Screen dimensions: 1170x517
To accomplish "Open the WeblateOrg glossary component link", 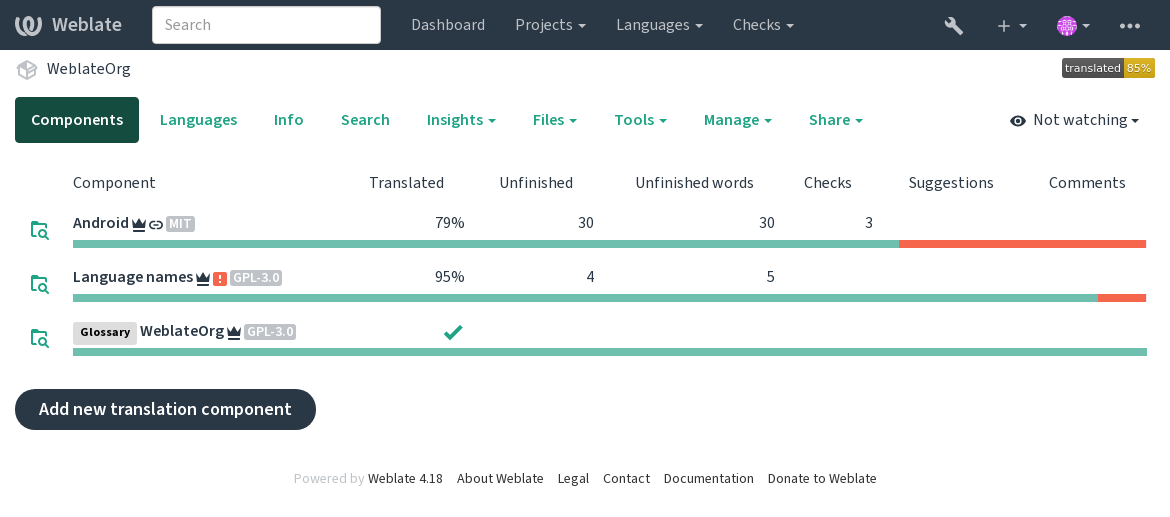I will (x=182, y=331).
